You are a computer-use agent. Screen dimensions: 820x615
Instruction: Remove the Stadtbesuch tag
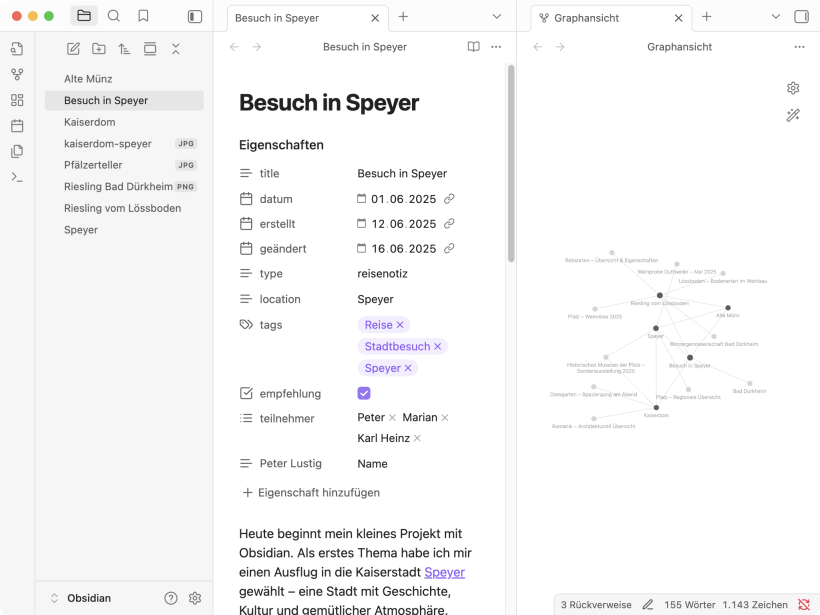click(437, 346)
